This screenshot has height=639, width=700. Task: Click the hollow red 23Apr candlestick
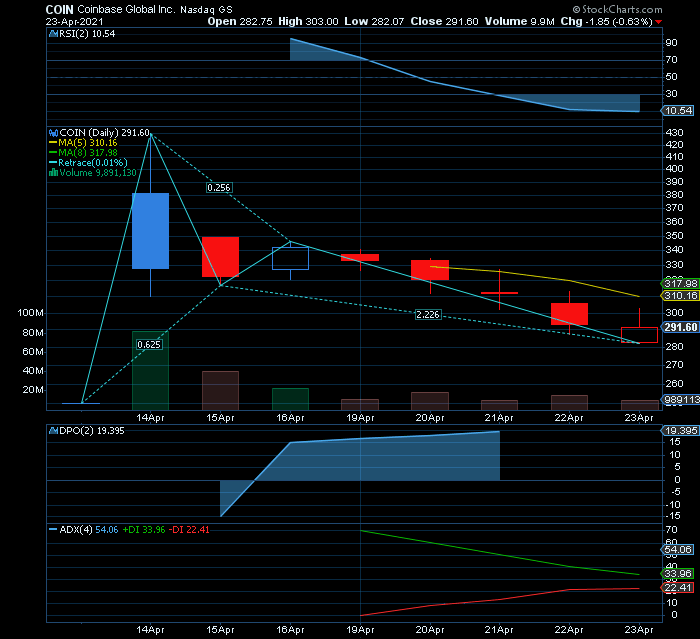(x=639, y=335)
